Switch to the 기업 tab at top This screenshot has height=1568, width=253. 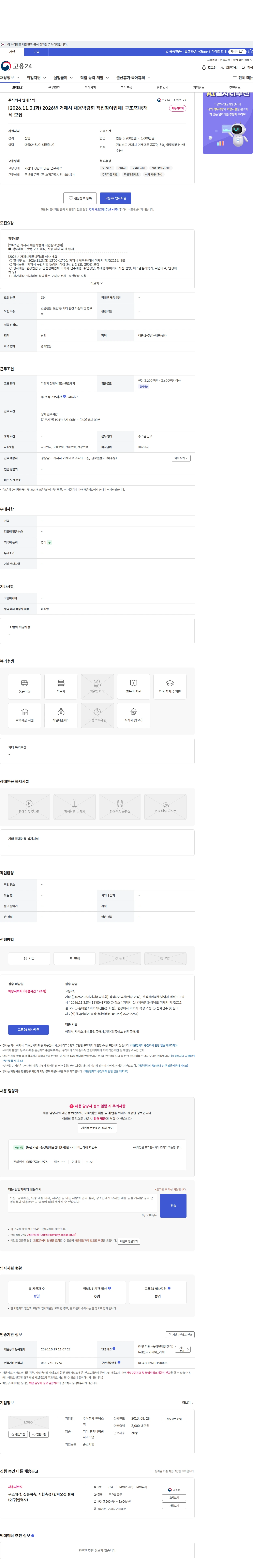[36, 52]
